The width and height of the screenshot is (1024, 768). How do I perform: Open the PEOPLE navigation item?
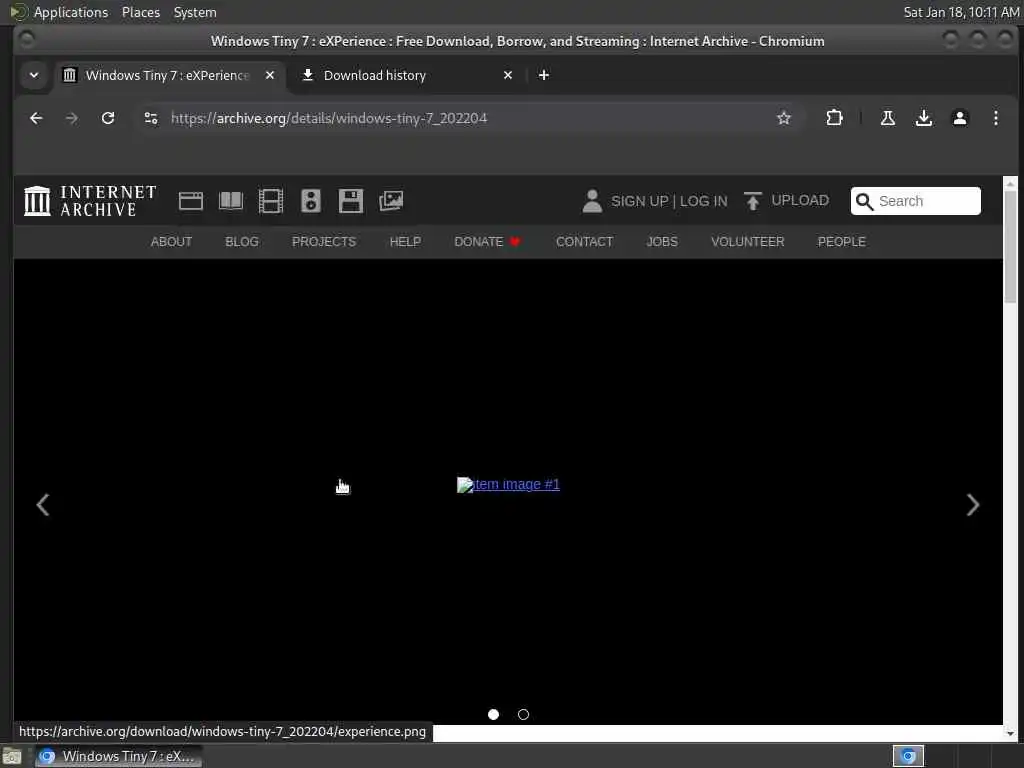pos(842,242)
